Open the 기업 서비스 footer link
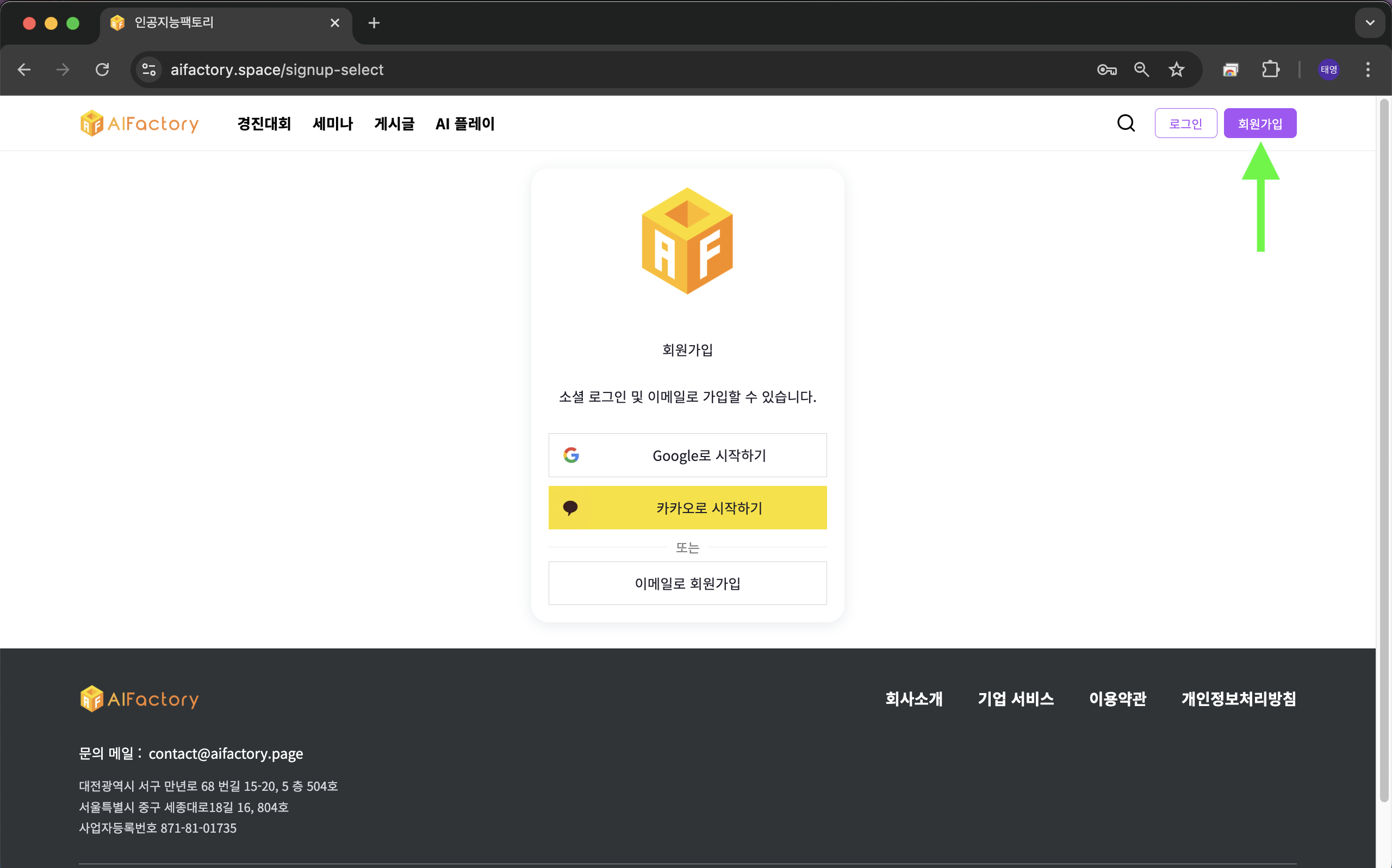Viewport: 1392px width, 868px height. pyautogui.click(x=1016, y=698)
